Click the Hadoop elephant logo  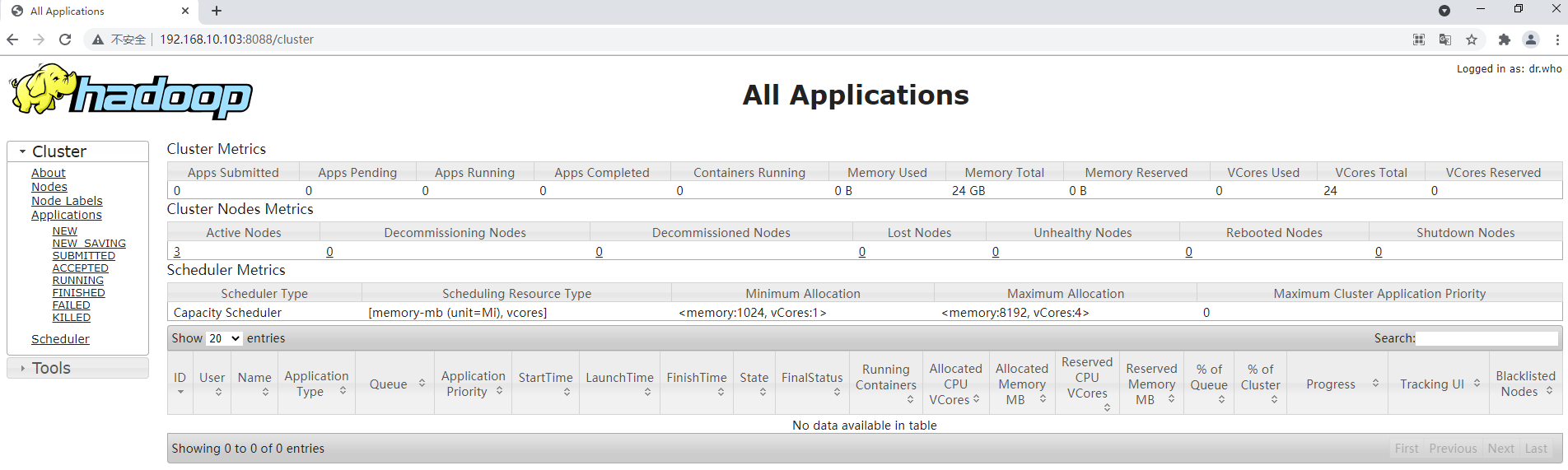click(132, 92)
